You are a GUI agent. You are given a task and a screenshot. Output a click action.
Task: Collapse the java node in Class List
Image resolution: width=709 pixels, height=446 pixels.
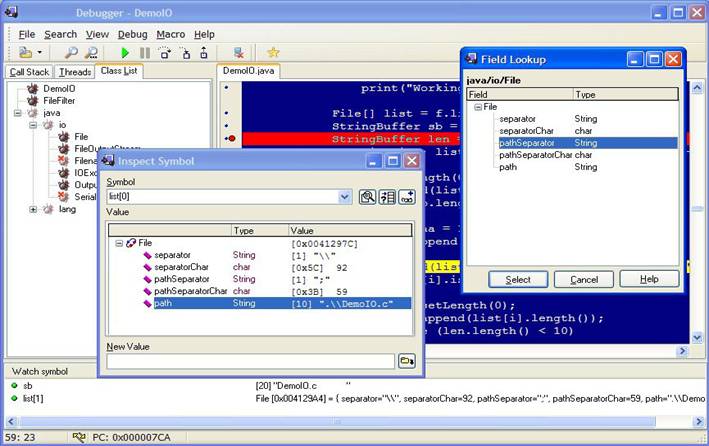pos(18,113)
